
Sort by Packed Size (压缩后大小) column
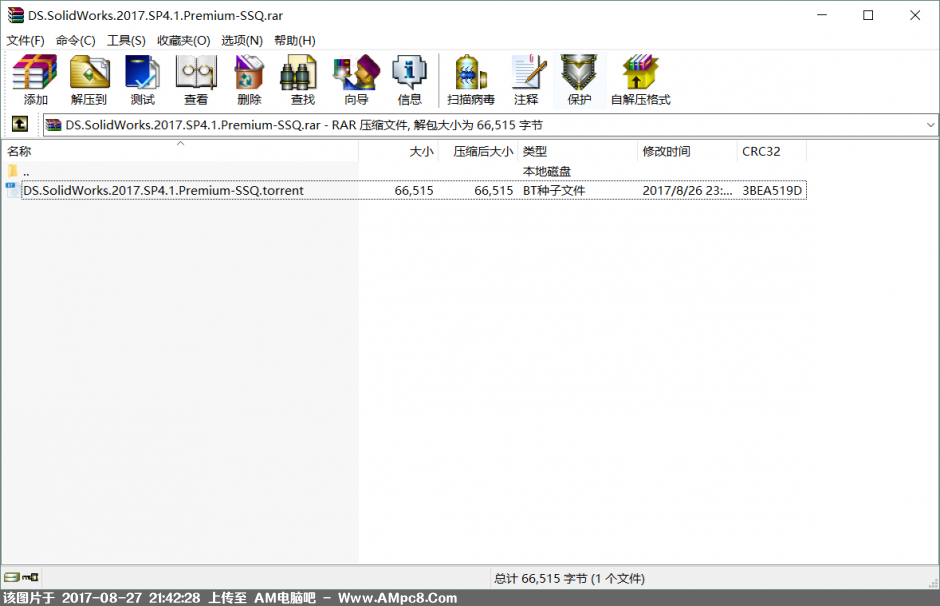pyautogui.click(x=478, y=151)
